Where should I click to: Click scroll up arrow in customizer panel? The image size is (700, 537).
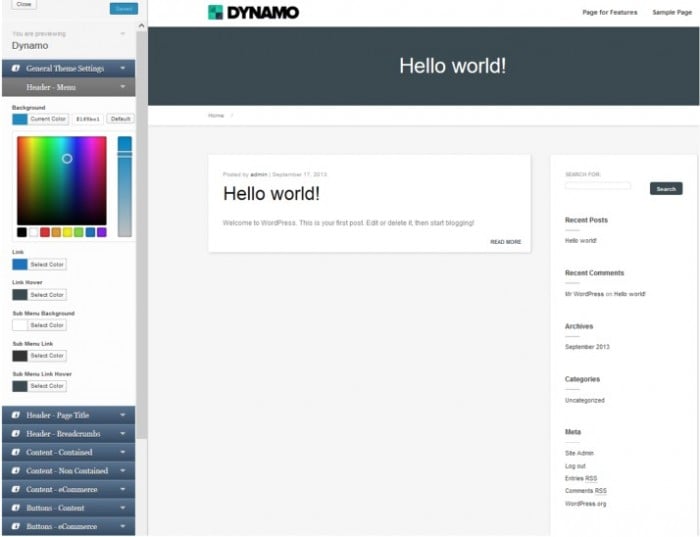tap(142, 26)
